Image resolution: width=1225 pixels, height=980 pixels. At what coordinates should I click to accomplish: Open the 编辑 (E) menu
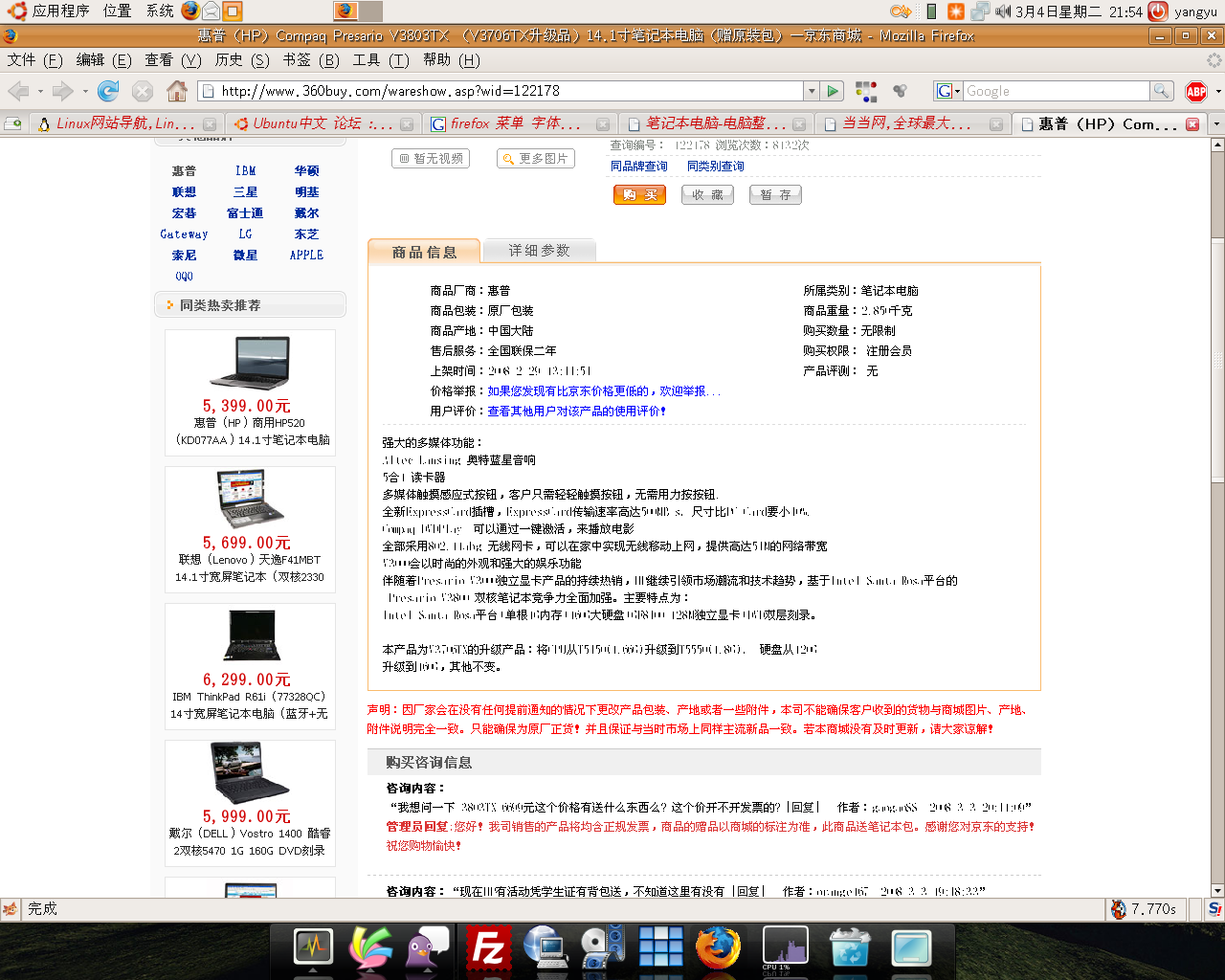click(x=104, y=59)
